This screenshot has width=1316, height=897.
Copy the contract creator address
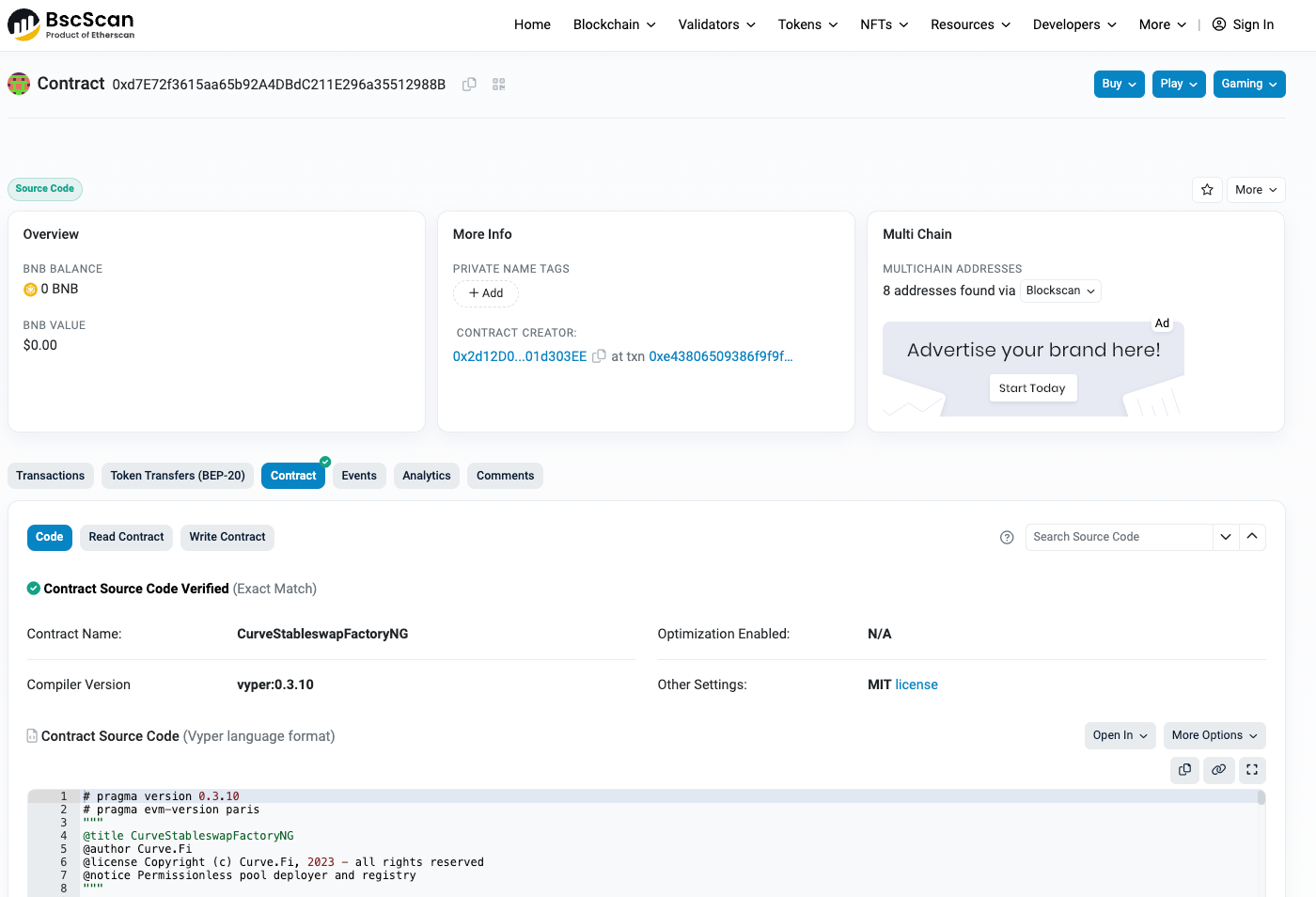tap(599, 356)
